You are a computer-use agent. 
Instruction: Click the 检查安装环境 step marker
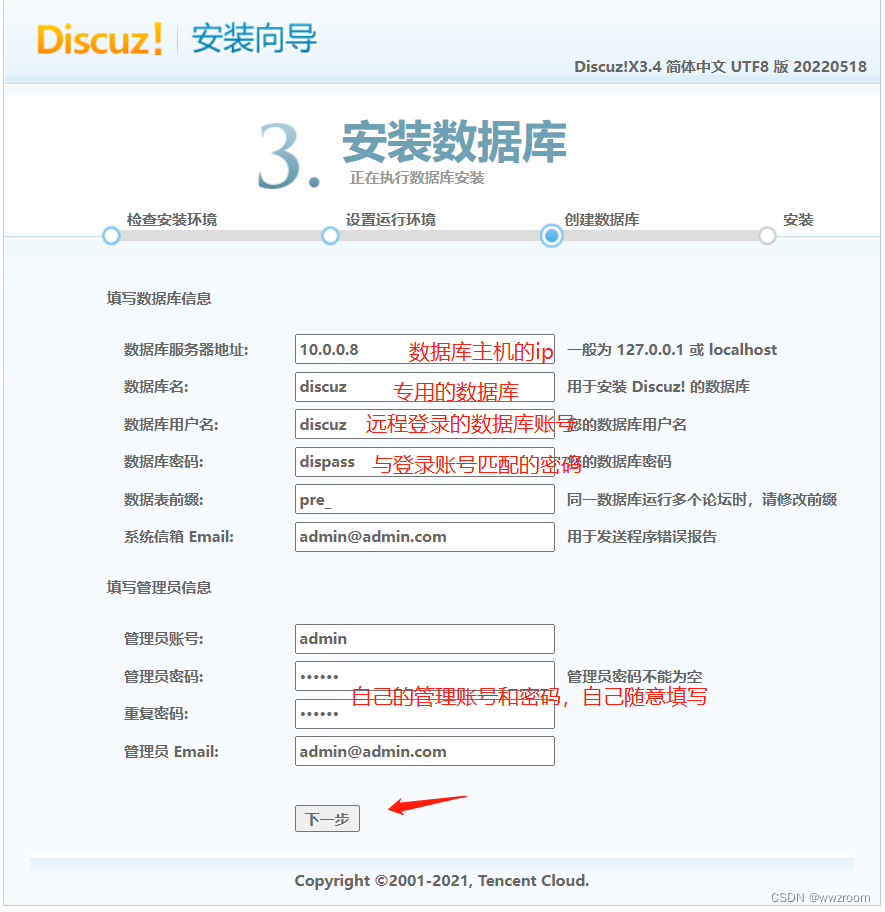(111, 236)
